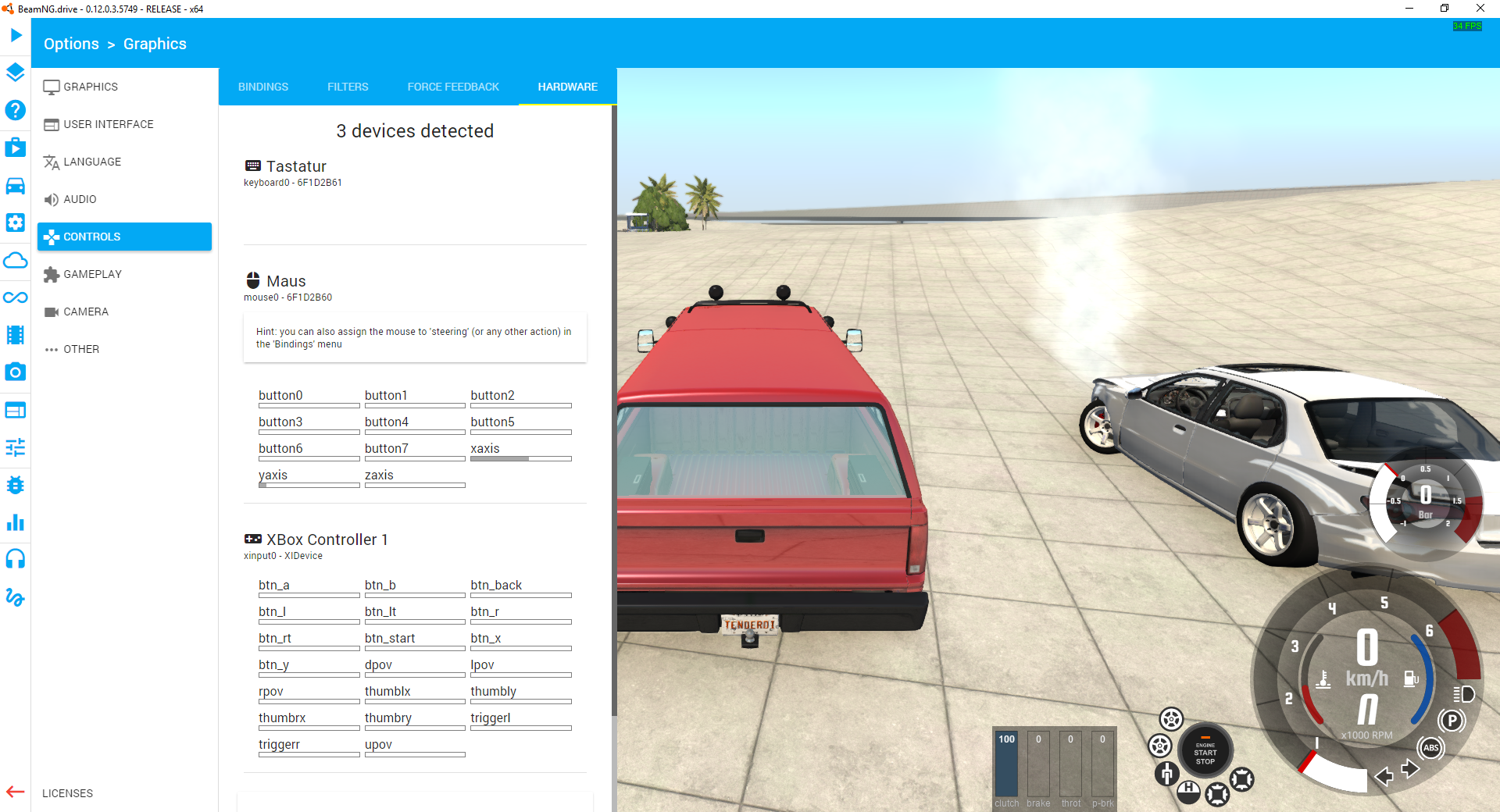Click the infinity loop sidebar icon
The image size is (1500, 812).
[16, 297]
